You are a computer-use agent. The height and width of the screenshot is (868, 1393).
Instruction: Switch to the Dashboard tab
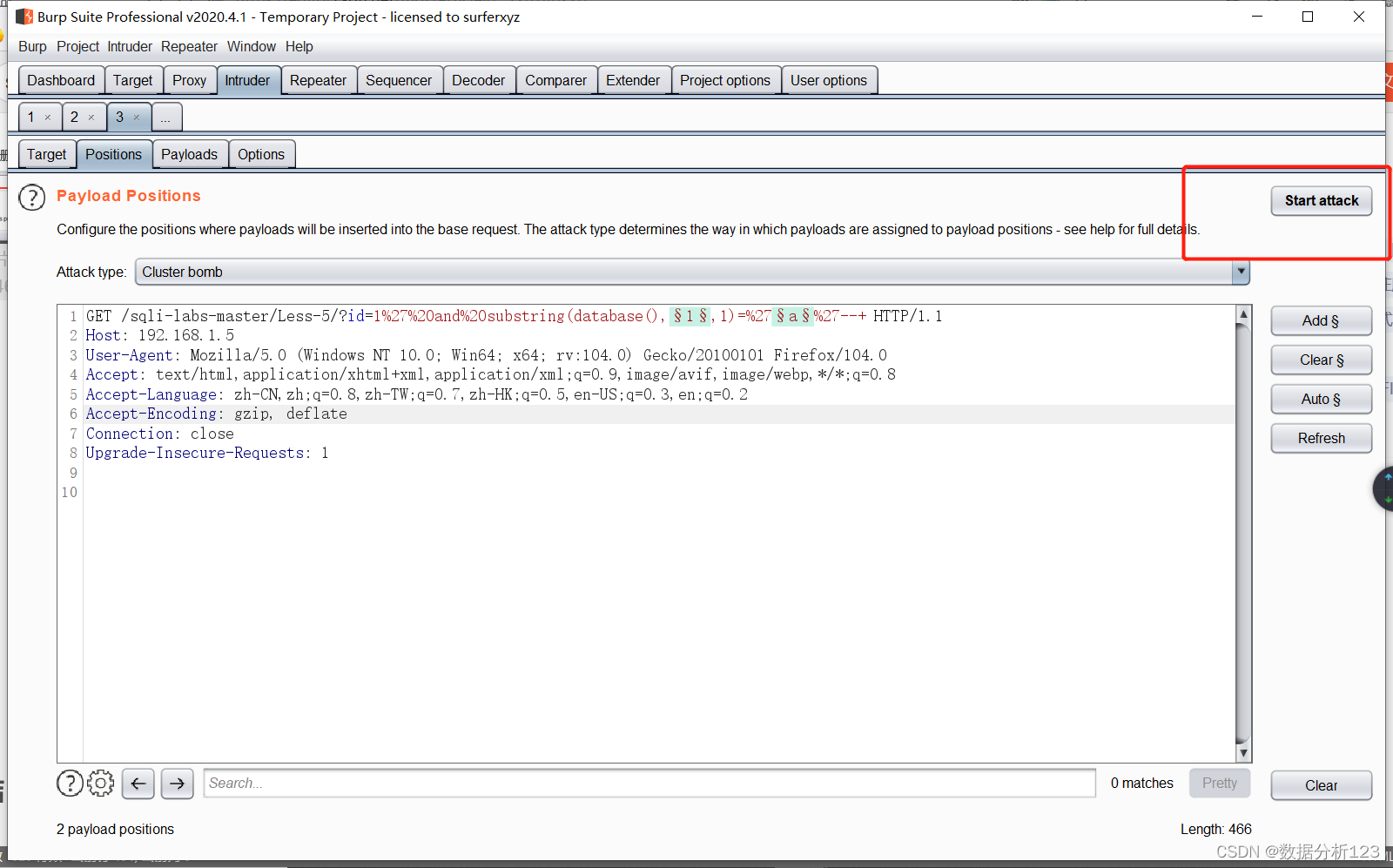[61, 80]
